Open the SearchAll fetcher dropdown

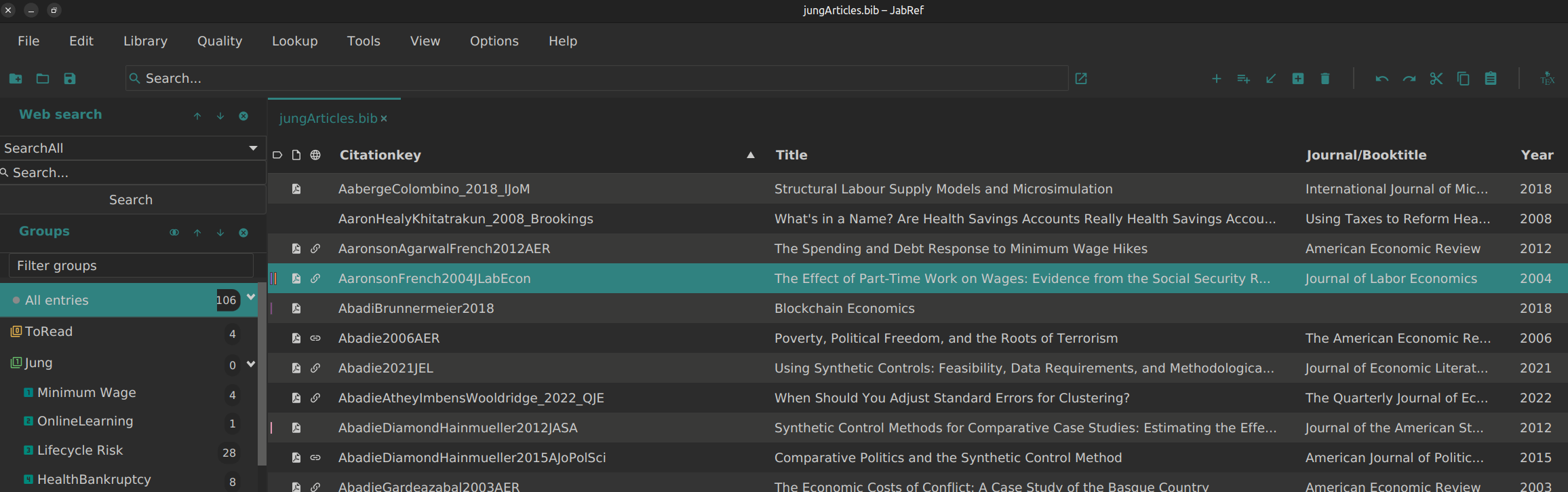point(253,148)
